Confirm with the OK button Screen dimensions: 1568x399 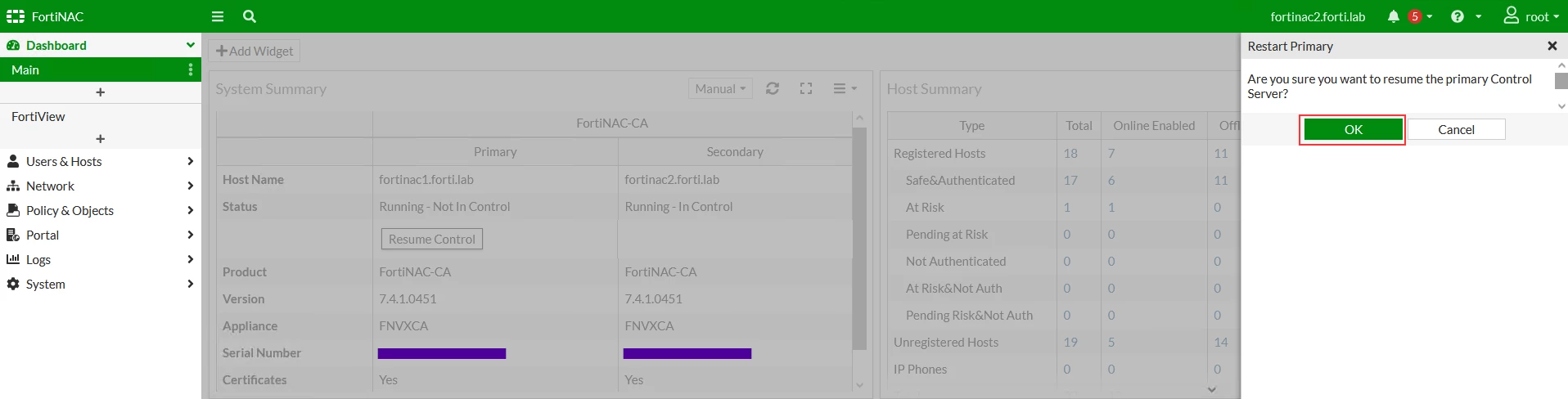(1354, 129)
